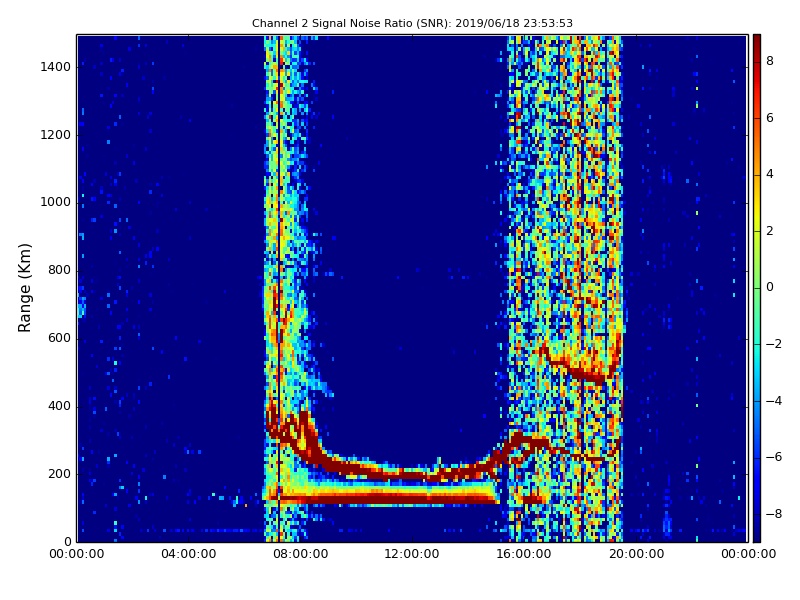Click the colorbar tick label 2
The width and height of the screenshot is (800, 600).
[770, 231]
